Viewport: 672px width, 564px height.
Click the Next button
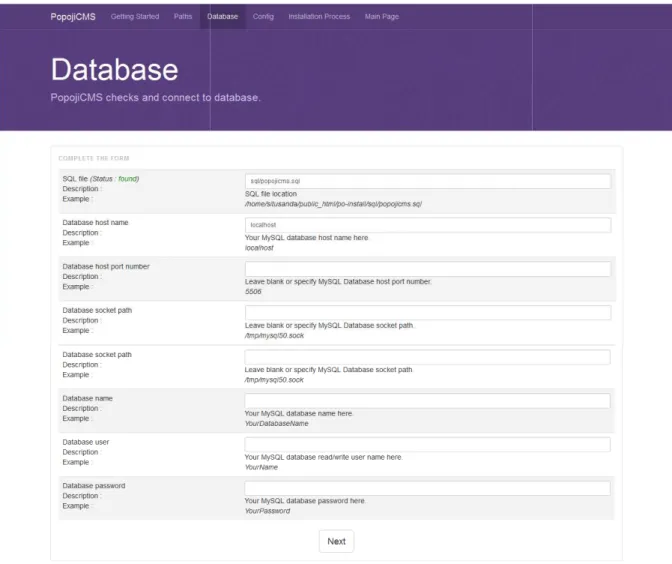pos(336,541)
